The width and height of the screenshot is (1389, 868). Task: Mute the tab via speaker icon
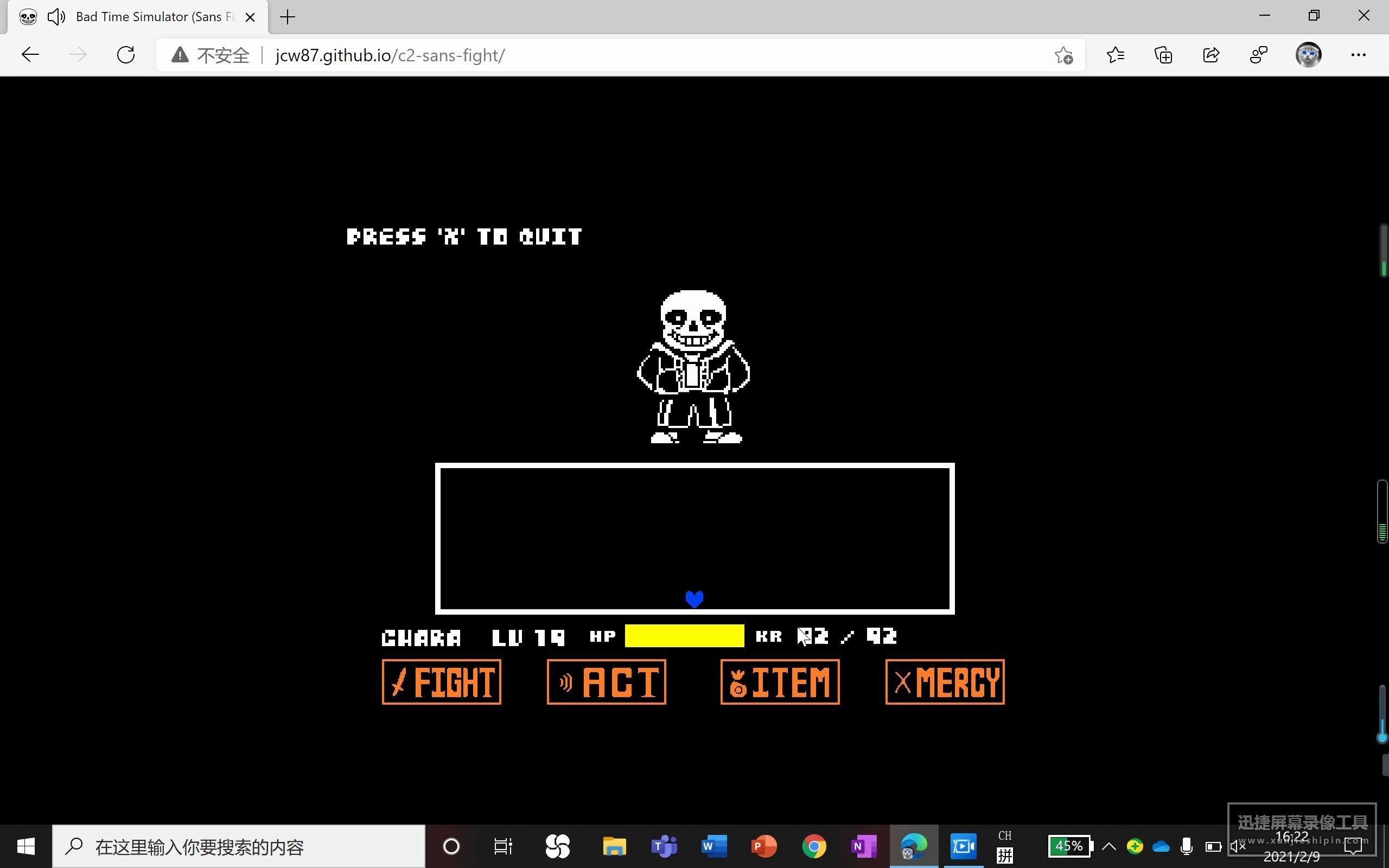56,17
